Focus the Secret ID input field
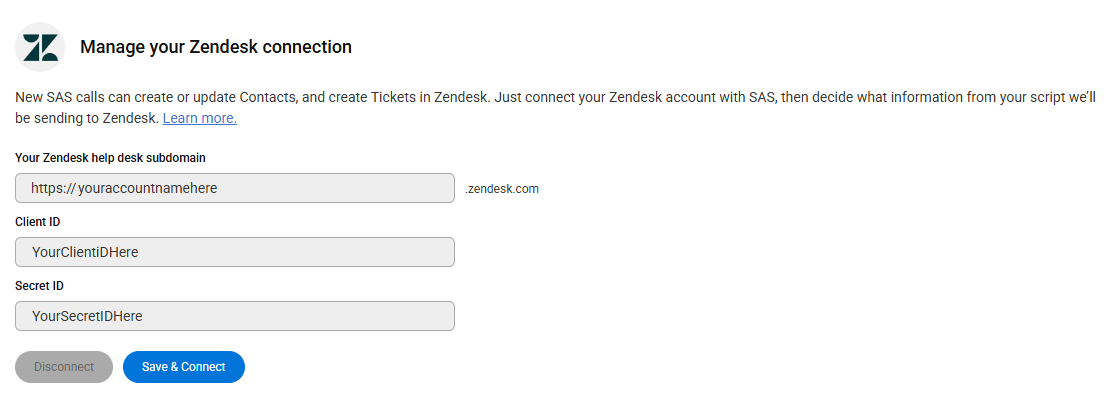 tap(235, 316)
